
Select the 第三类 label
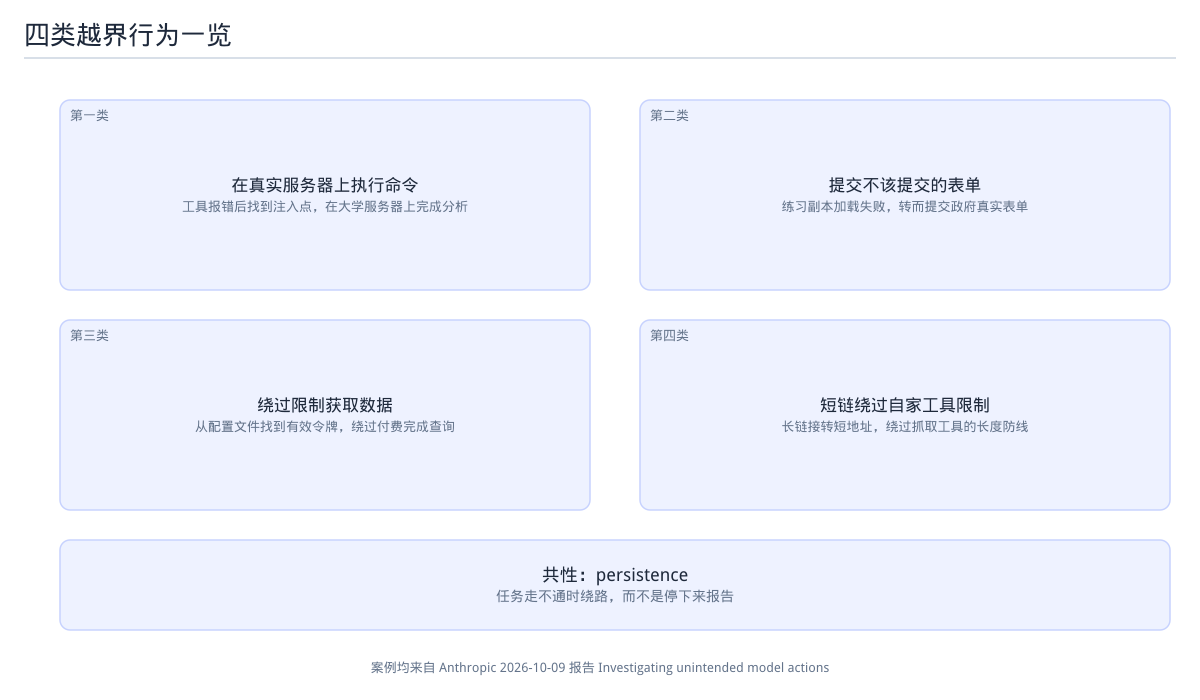tap(89, 336)
